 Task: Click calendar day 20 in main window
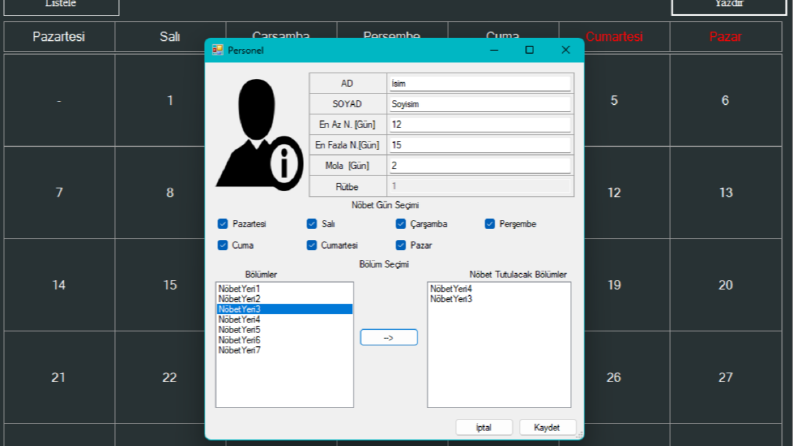click(725, 285)
